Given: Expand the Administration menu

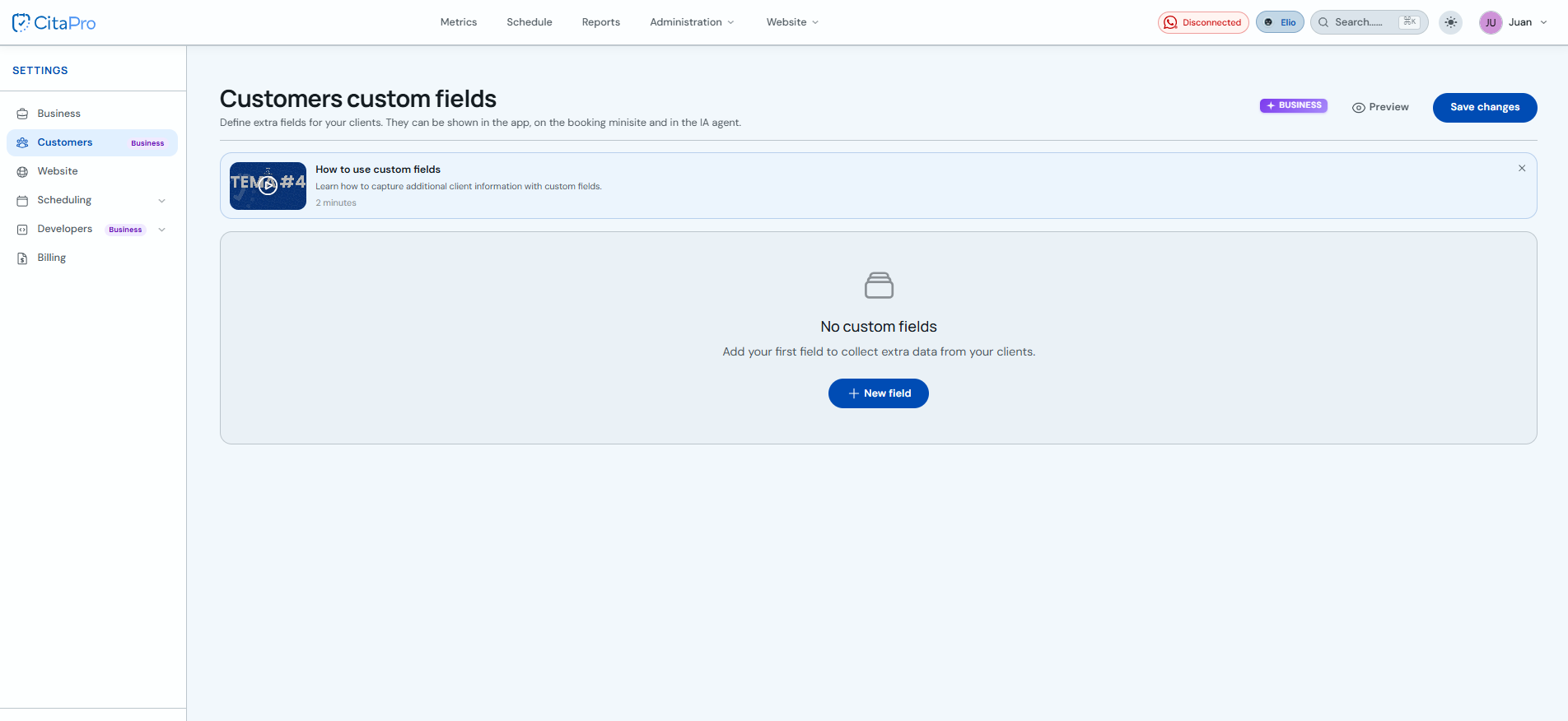Looking at the screenshot, I should pos(692,22).
